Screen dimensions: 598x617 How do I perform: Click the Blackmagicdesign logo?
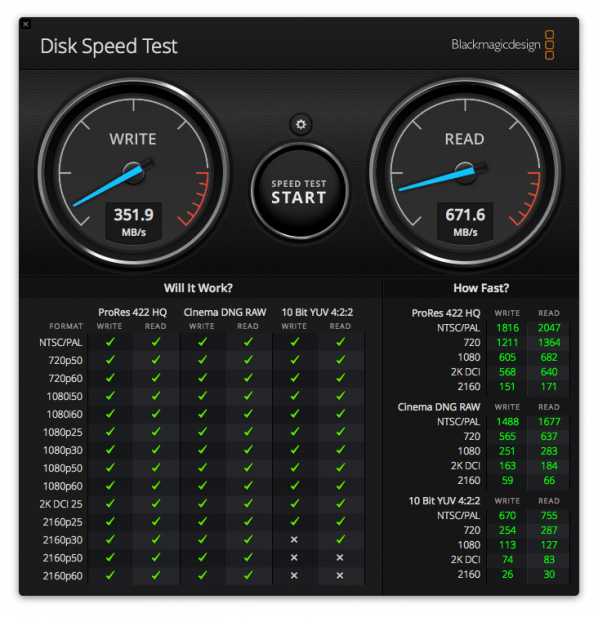[503, 45]
